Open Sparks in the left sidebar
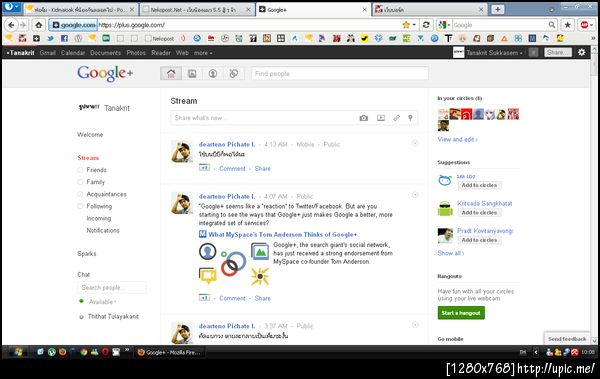This screenshot has width=600, height=379. point(87,253)
